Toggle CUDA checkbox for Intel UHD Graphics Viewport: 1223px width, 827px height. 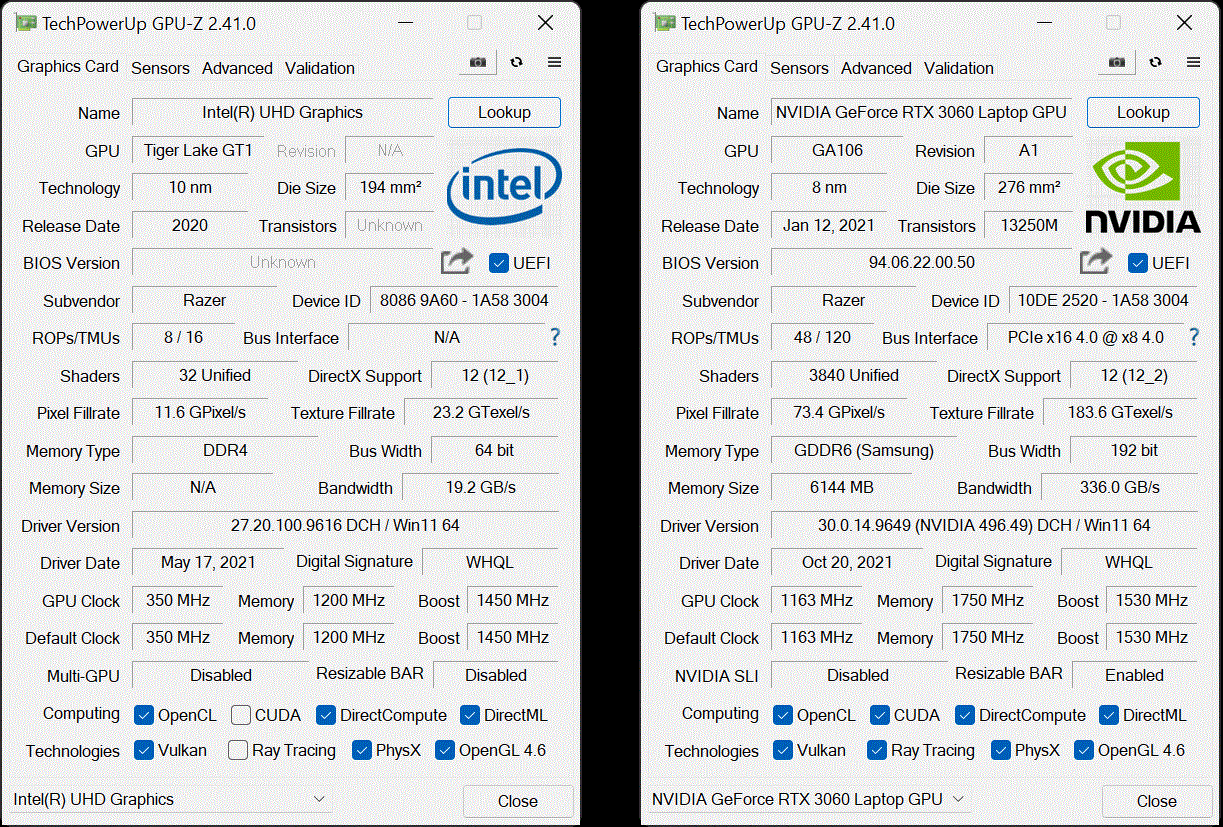[241, 715]
